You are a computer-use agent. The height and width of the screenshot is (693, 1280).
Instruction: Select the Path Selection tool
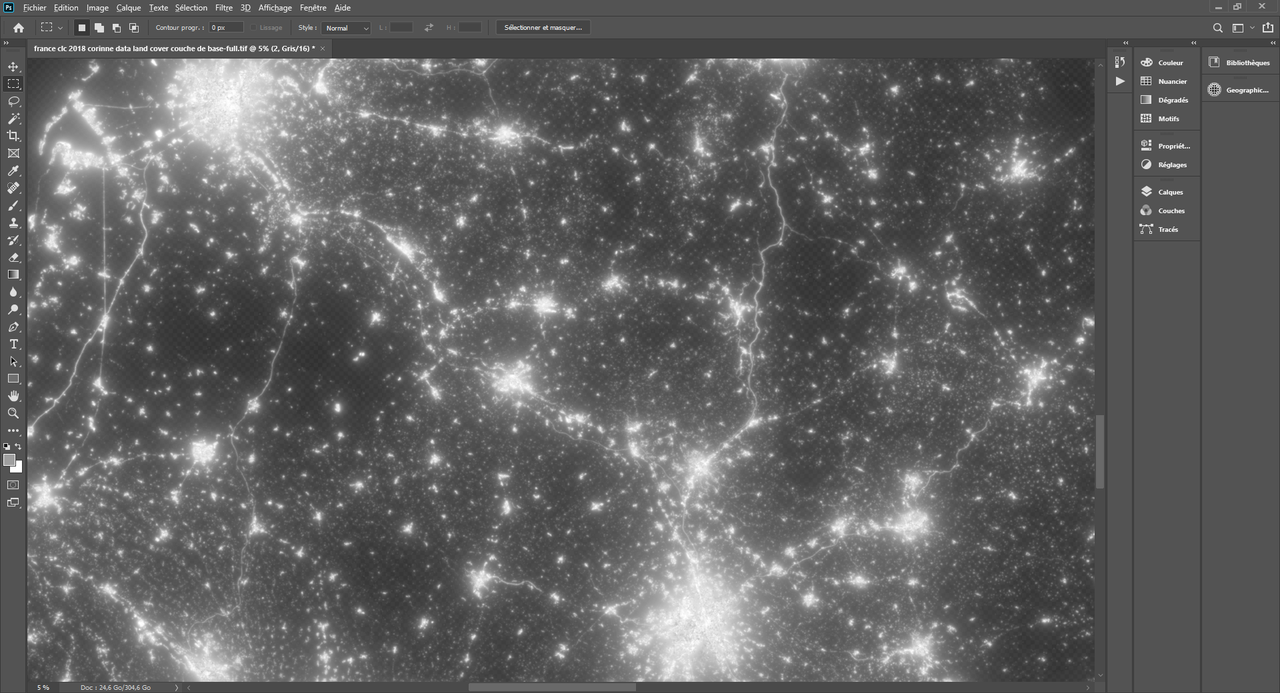point(13,361)
